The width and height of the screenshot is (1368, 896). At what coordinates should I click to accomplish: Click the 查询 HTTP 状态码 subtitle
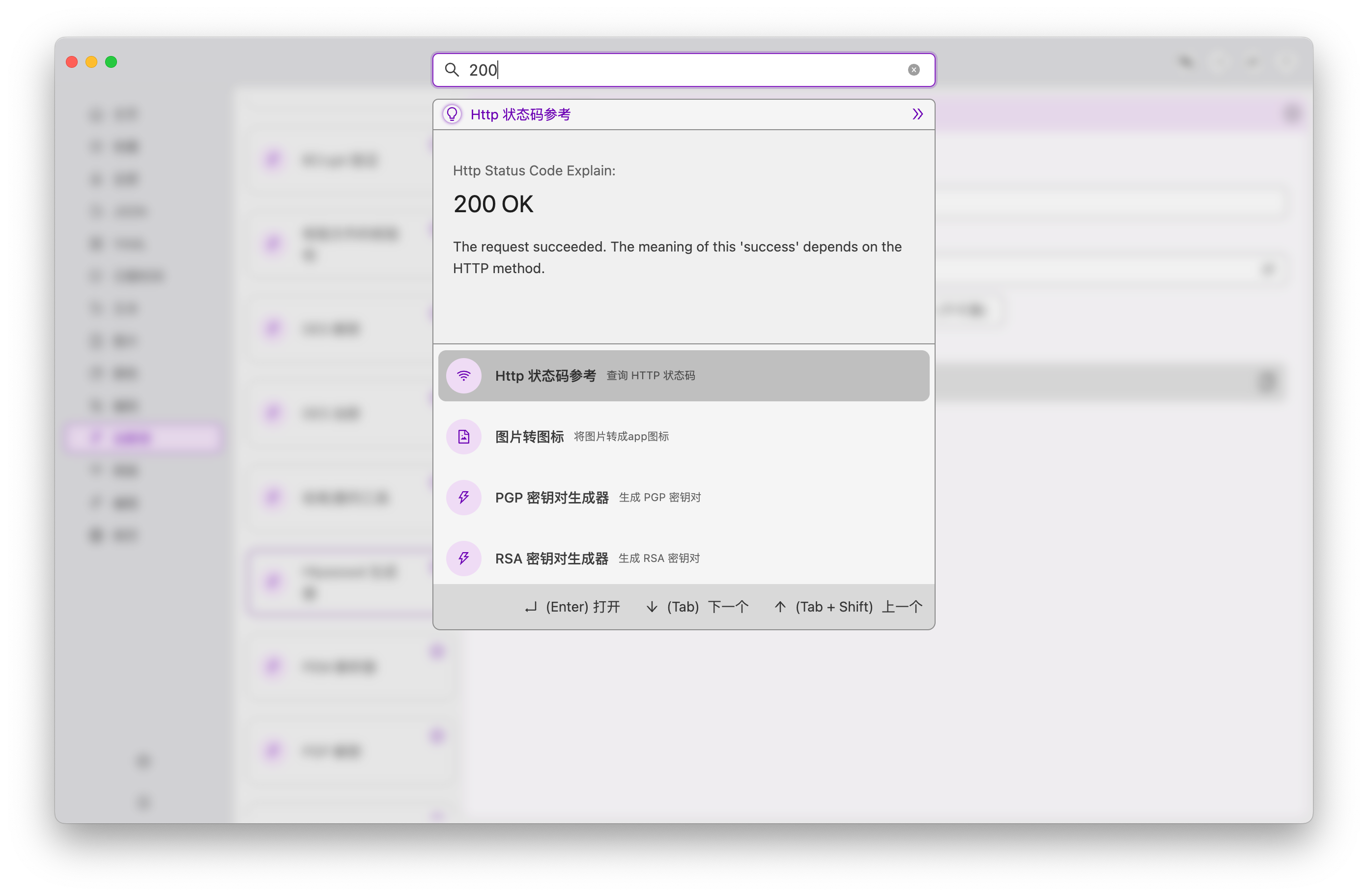[651, 375]
